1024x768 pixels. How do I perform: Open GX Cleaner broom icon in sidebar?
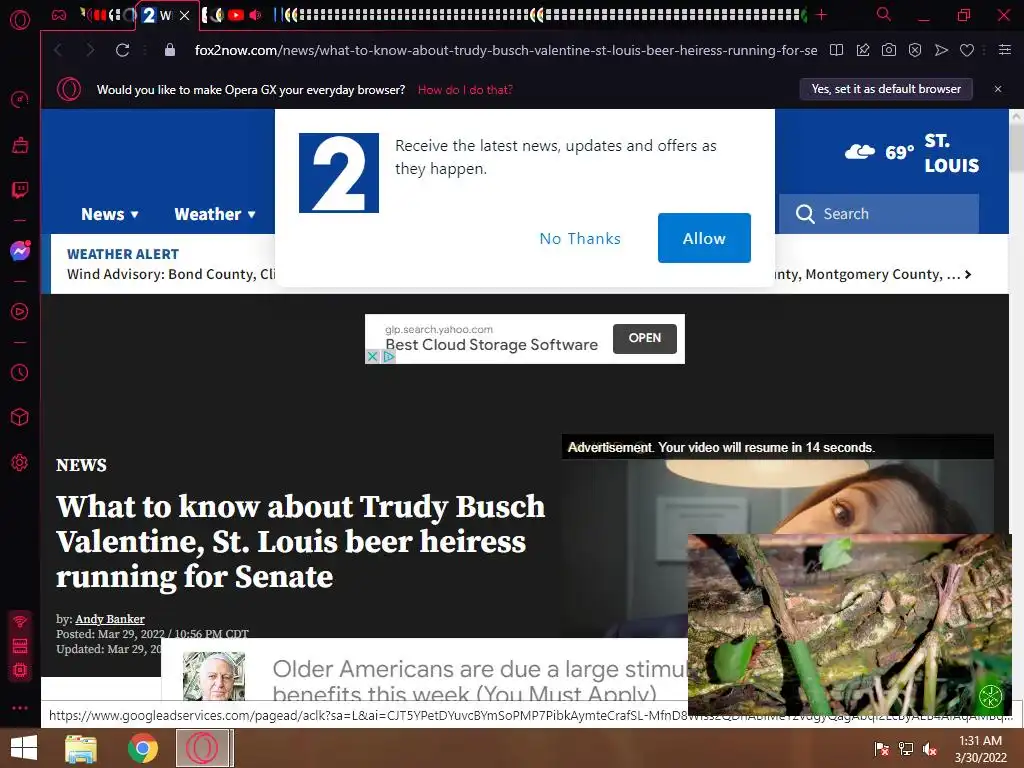point(20,145)
